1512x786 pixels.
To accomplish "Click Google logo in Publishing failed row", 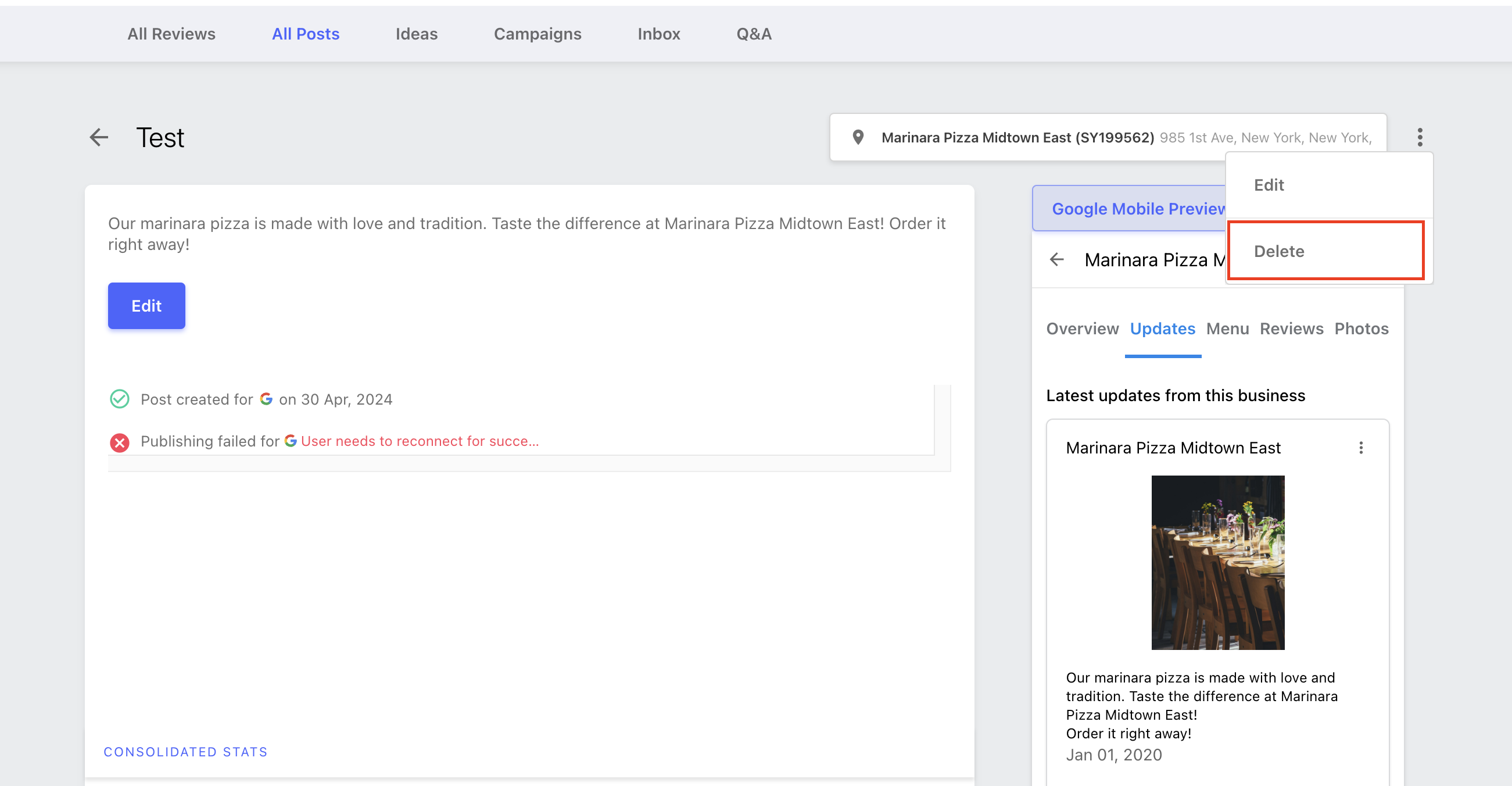I will click(290, 441).
